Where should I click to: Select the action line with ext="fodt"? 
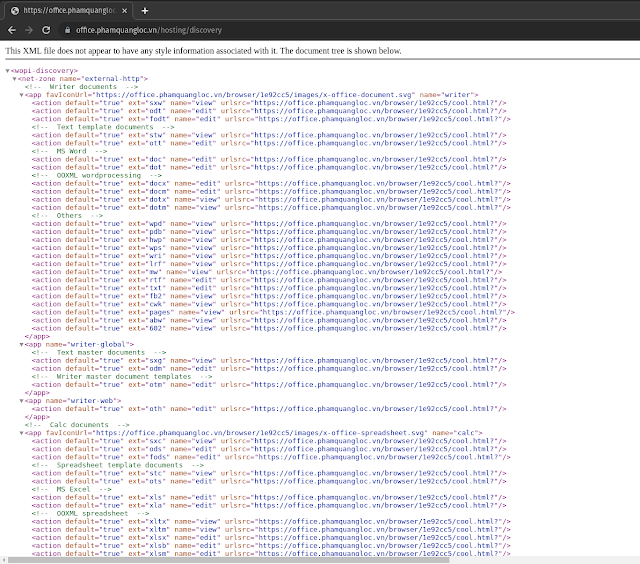point(271,119)
